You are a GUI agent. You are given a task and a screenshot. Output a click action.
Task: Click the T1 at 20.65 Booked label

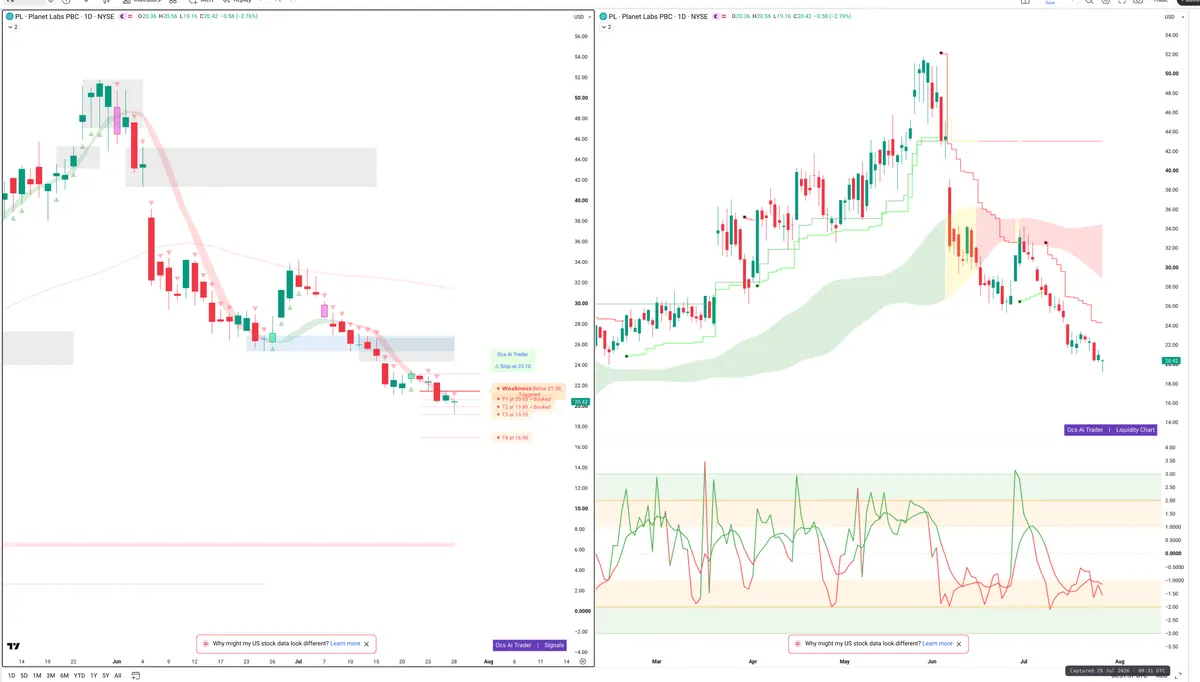click(x=524, y=399)
